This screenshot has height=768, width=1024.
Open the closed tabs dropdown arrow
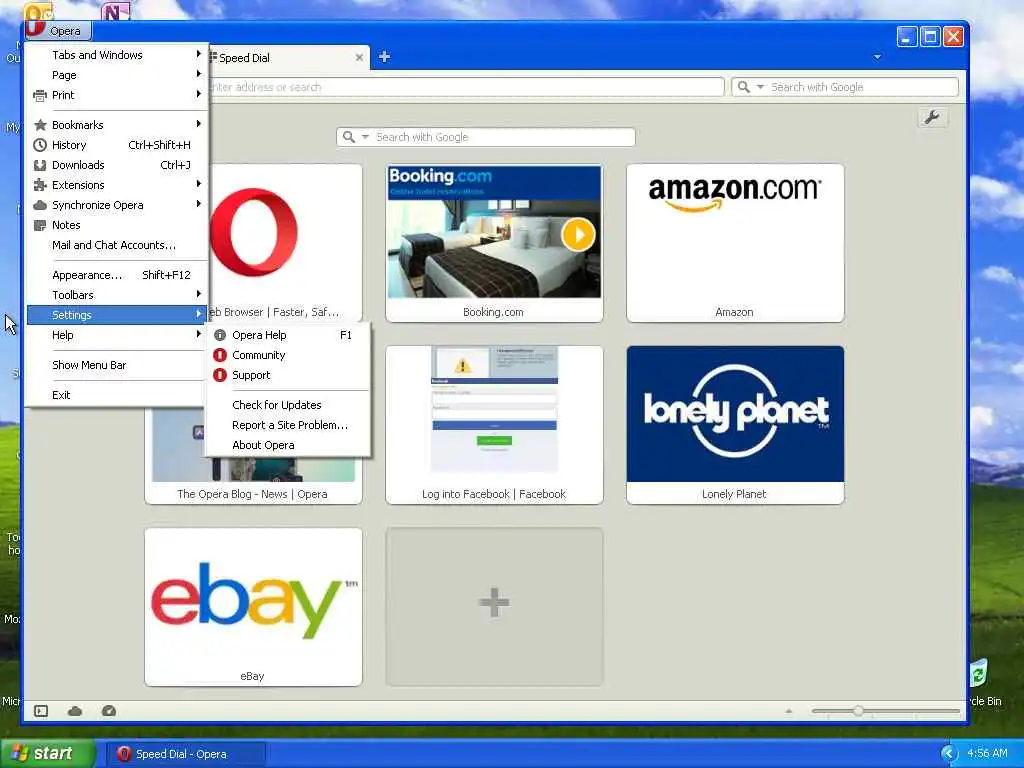point(877,57)
